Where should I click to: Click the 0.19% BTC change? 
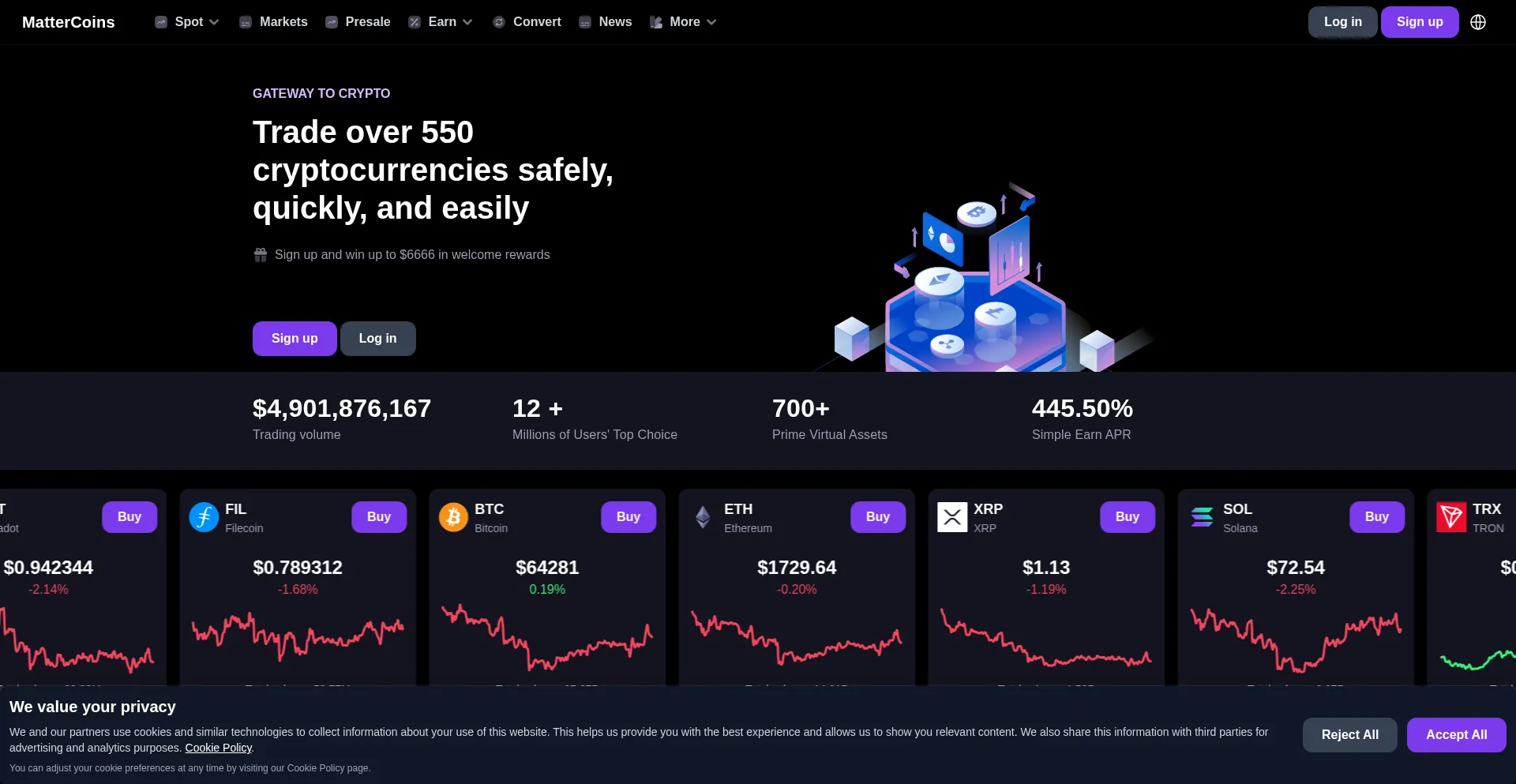[547, 590]
